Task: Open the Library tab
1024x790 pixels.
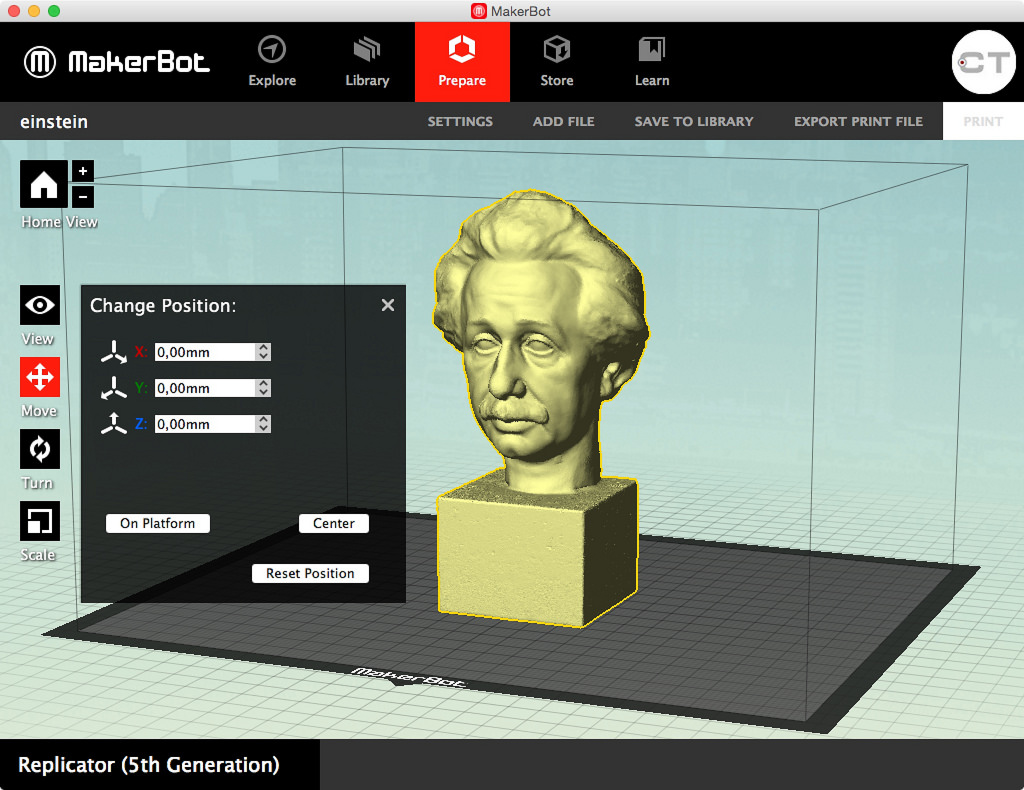Action: tap(367, 62)
